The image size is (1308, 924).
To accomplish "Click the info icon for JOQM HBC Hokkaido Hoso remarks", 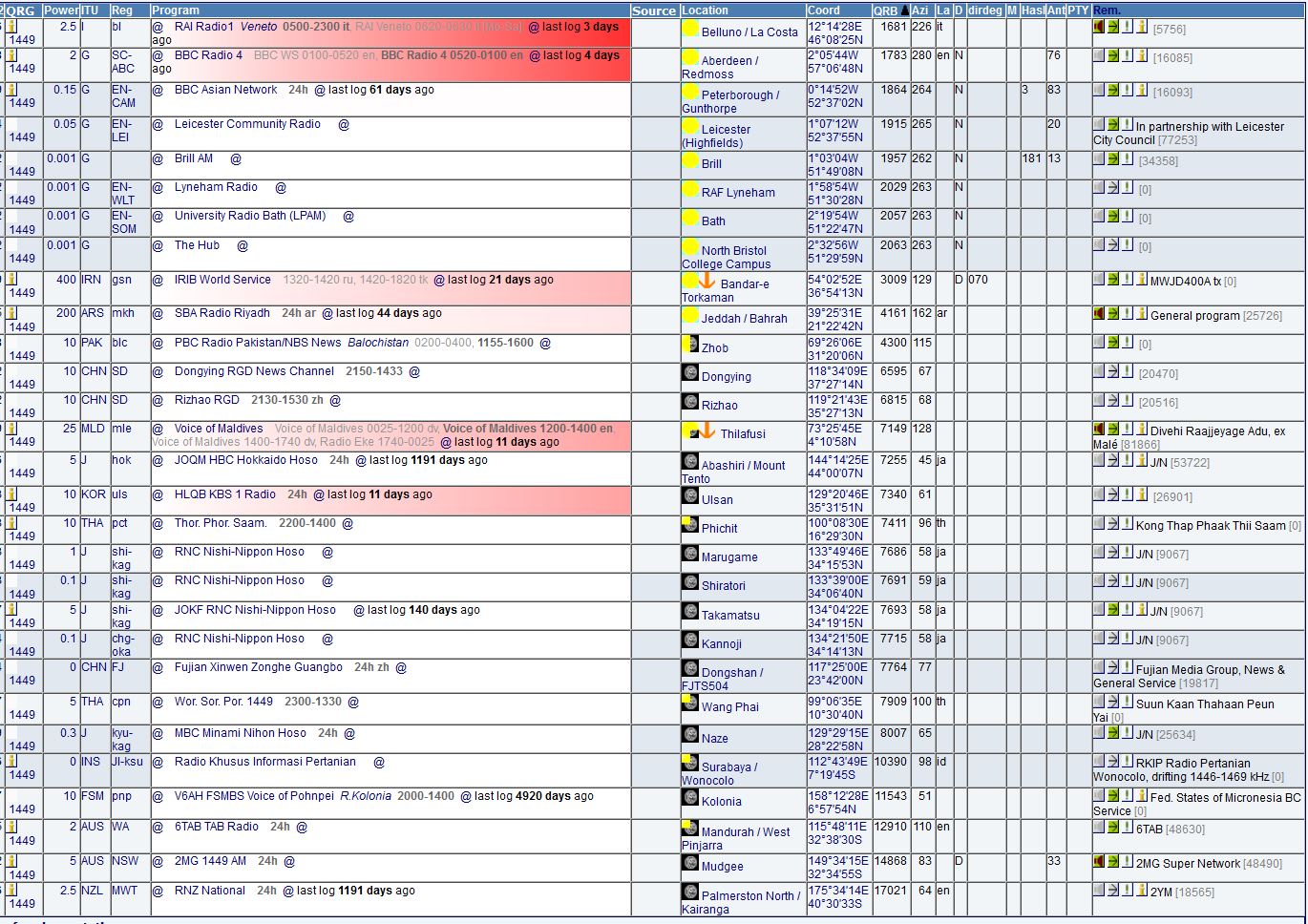I will (1142, 460).
